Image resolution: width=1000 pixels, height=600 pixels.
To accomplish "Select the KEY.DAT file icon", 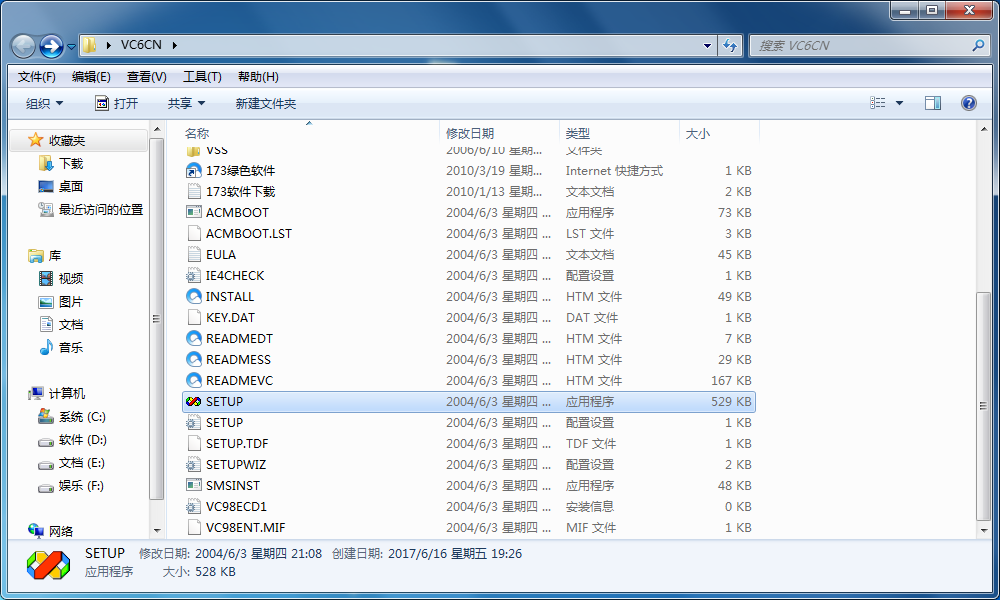I will (x=193, y=318).
